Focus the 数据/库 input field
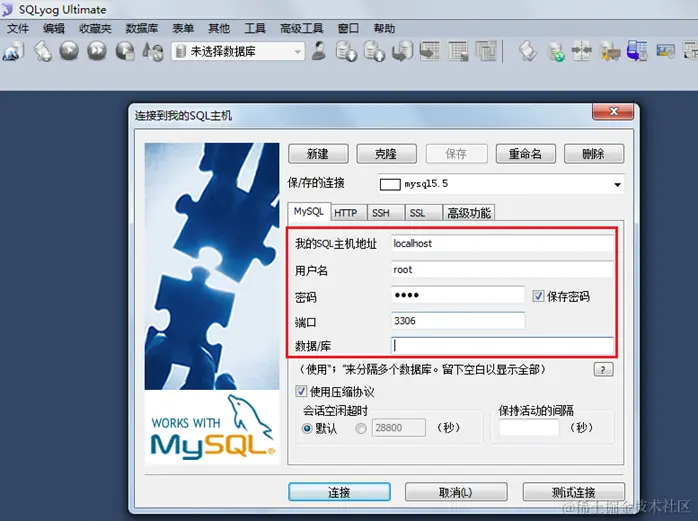Screen dimensions: 698x521 pos(502,346)
